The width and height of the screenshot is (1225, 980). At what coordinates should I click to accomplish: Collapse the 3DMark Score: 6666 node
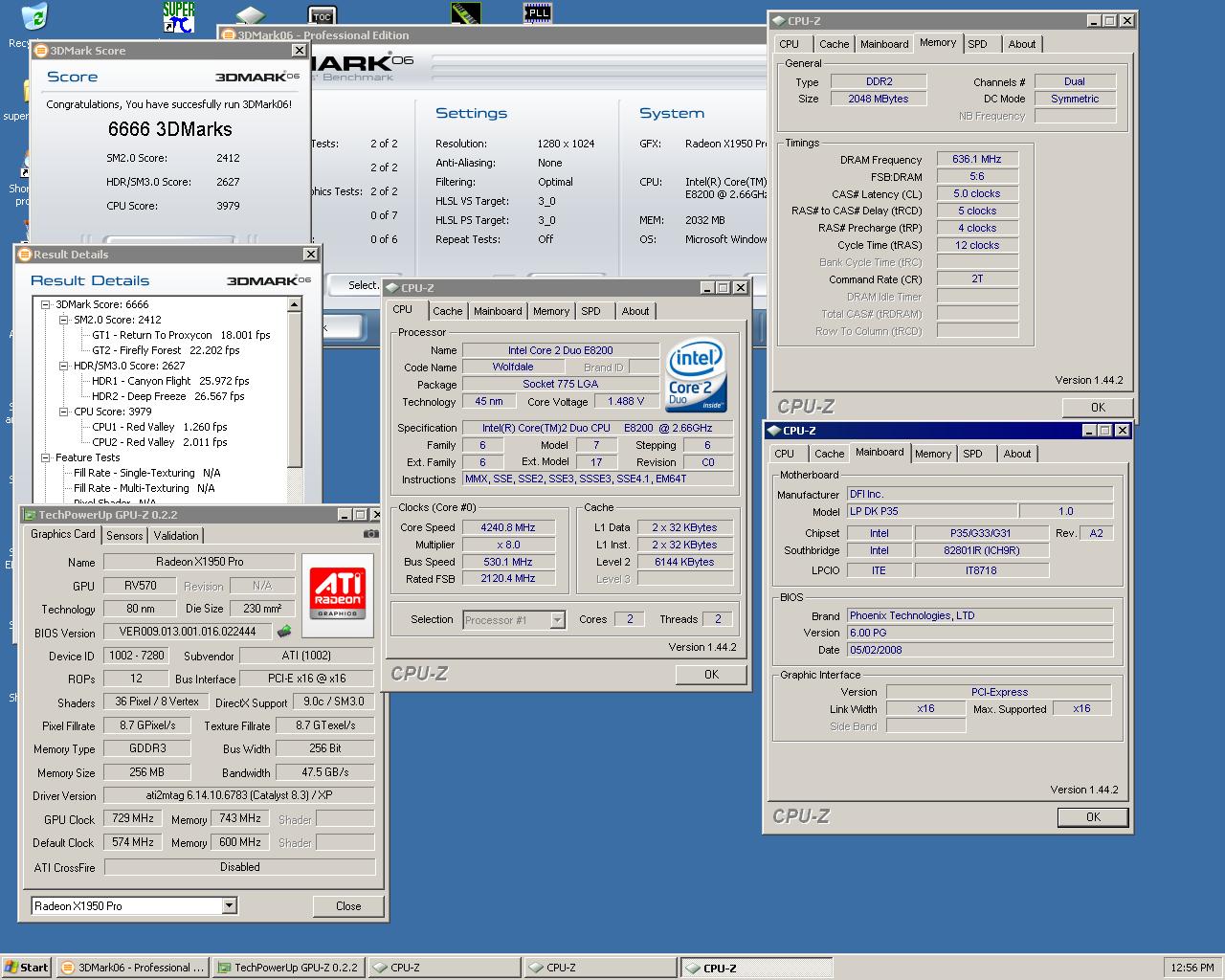click(45, 304)
